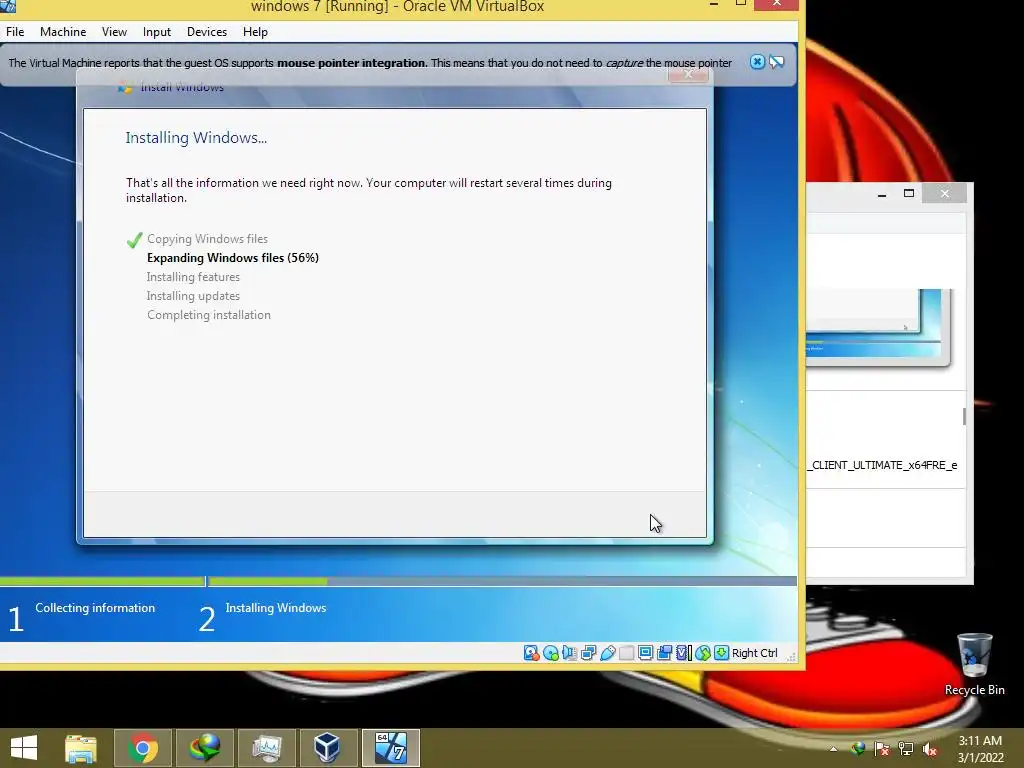The image size is (1024, 768).
Task: Click the CLIENT_ULTIMATE_x64FRE text in background window
Action: (x=883, y=465)
